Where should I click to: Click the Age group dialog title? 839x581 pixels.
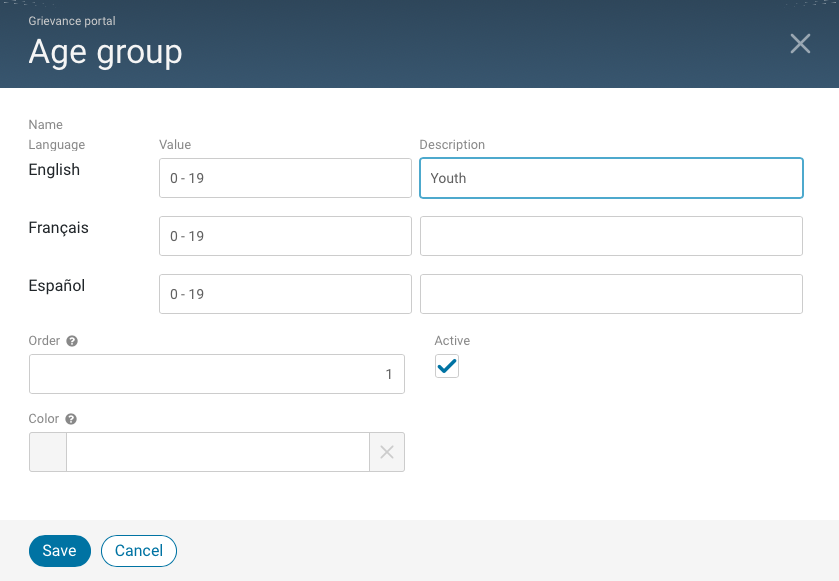pyautogui.click(x=105, y=52)
